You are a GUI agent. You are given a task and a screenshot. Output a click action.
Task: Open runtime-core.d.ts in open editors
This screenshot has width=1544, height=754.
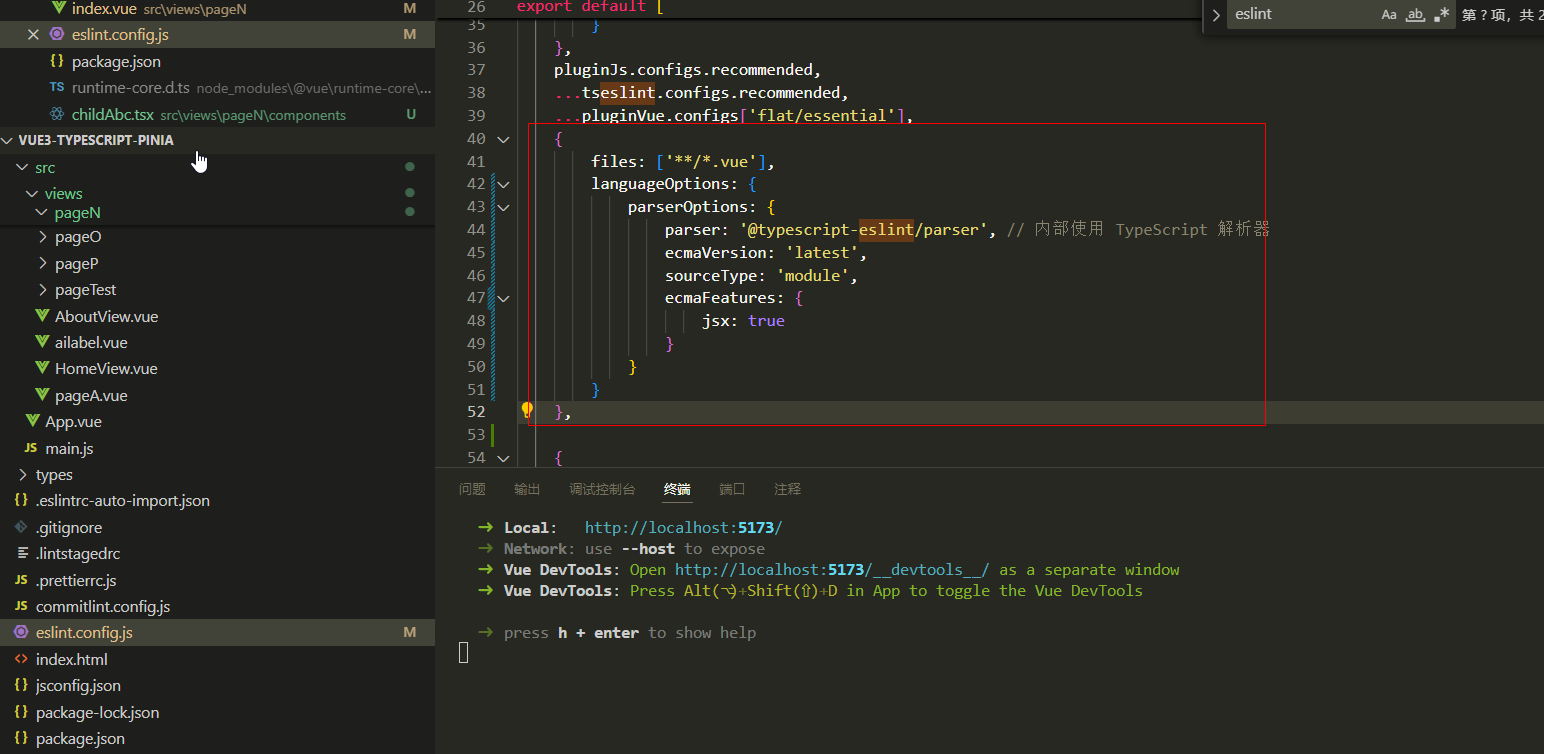(217, 88)
